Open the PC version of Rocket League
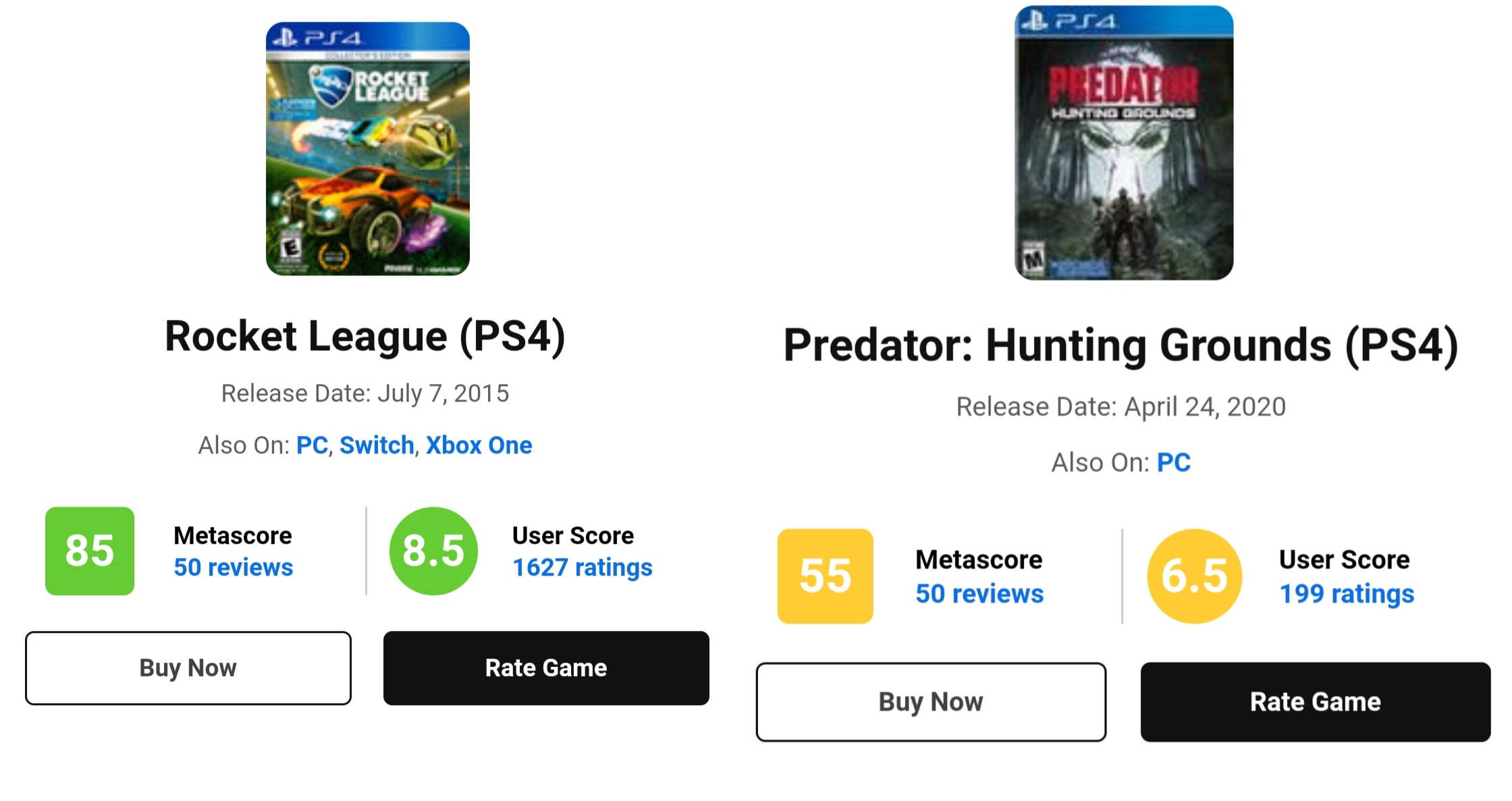Image resolution: width=1512 pixels, height=801 pixels. 312,445
